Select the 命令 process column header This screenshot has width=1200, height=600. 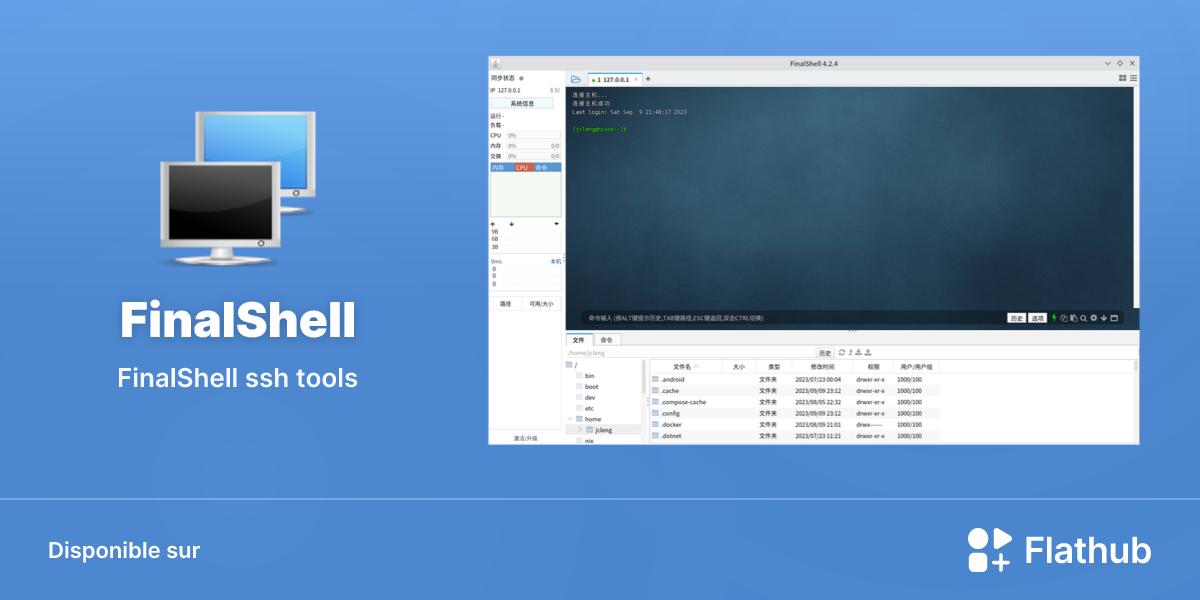[x=548, y=167]
